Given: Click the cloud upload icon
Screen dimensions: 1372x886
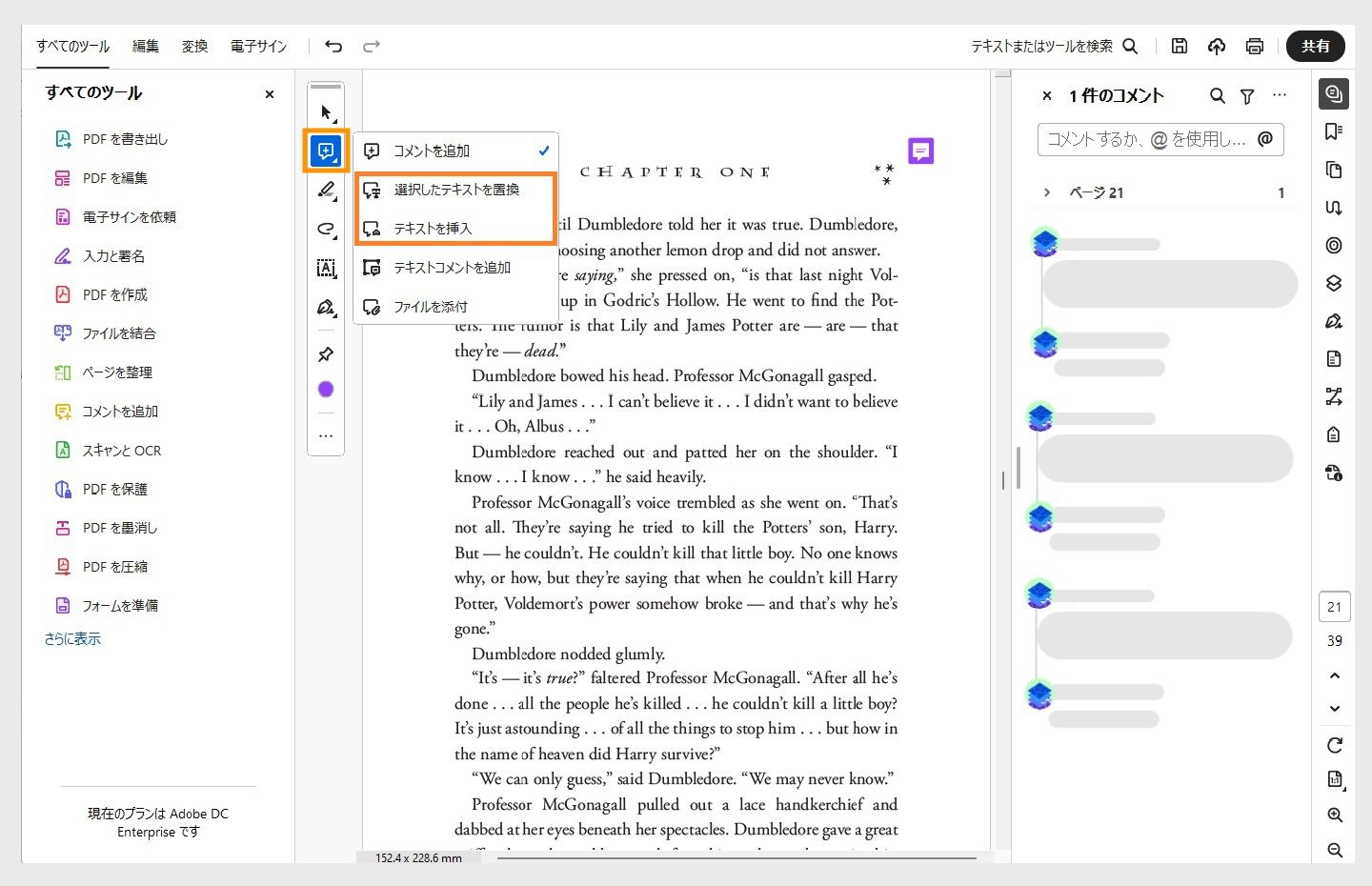Looking at the screenshot, I should [1217, 46].
